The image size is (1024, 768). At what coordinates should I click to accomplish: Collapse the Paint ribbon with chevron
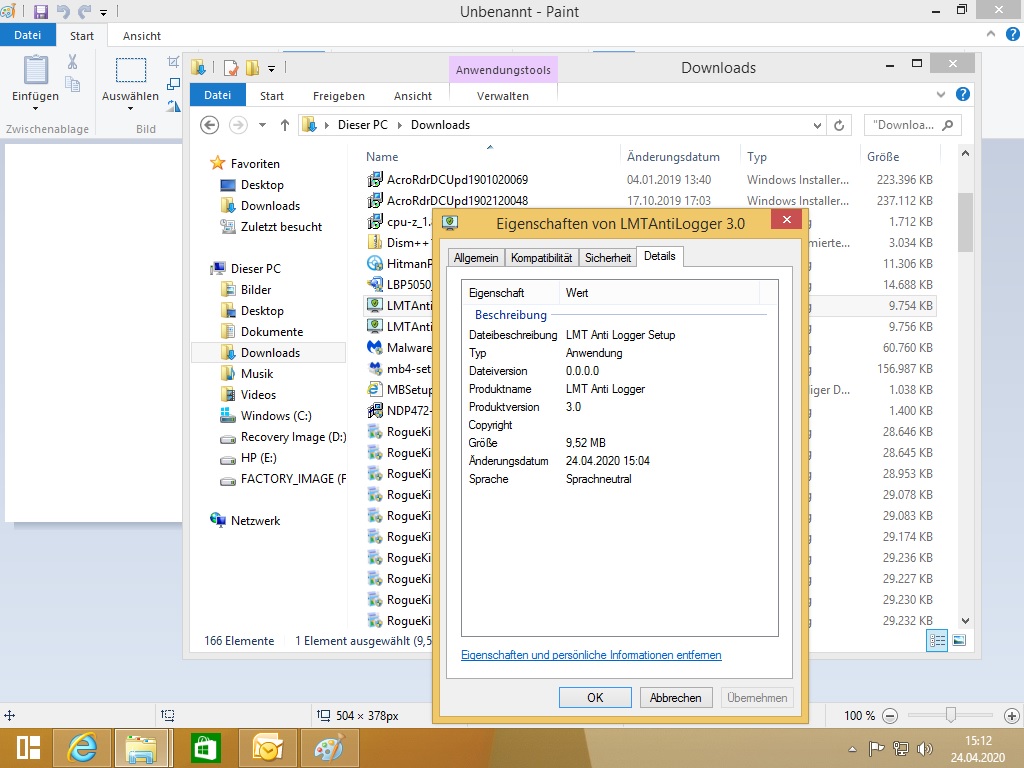[x=991, y=34]
